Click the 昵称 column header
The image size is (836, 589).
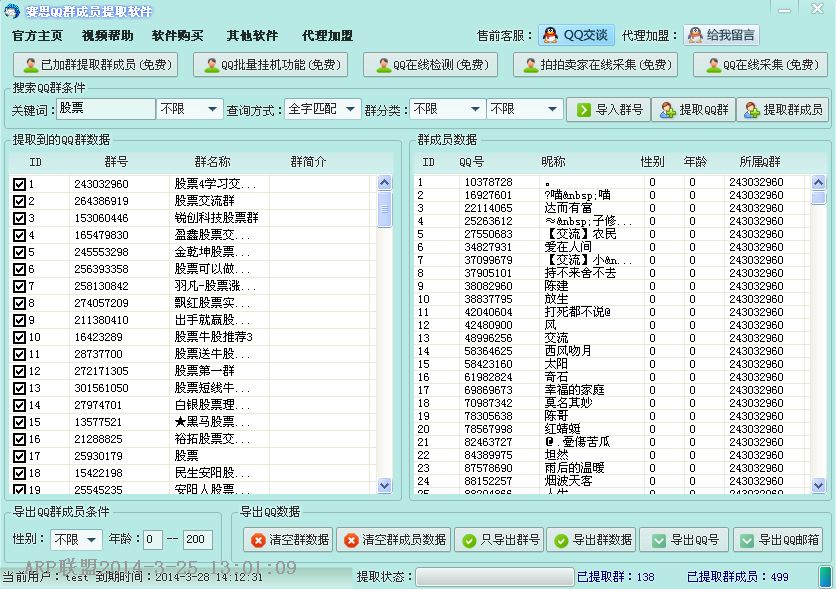coord(553,162)
